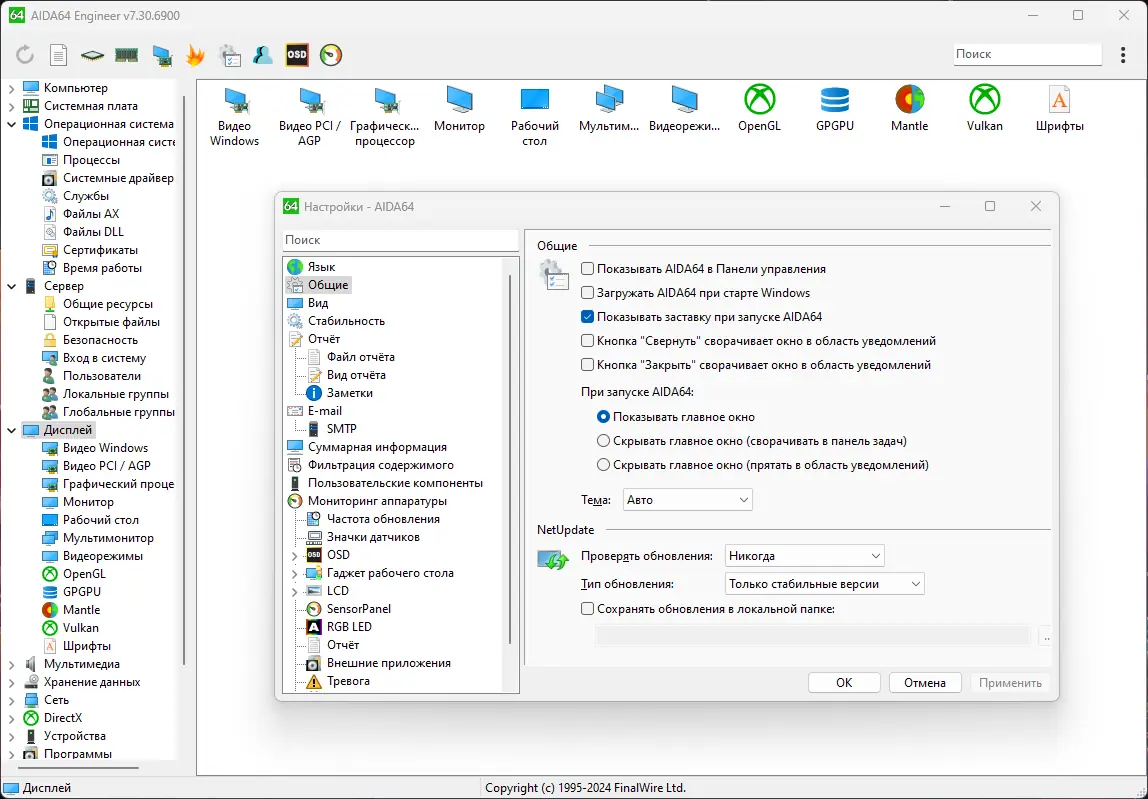Viewport: 1148px width, 799px height.
Task: Click the monitor diagnostics toolbar icon
Action: coord(162,55)
